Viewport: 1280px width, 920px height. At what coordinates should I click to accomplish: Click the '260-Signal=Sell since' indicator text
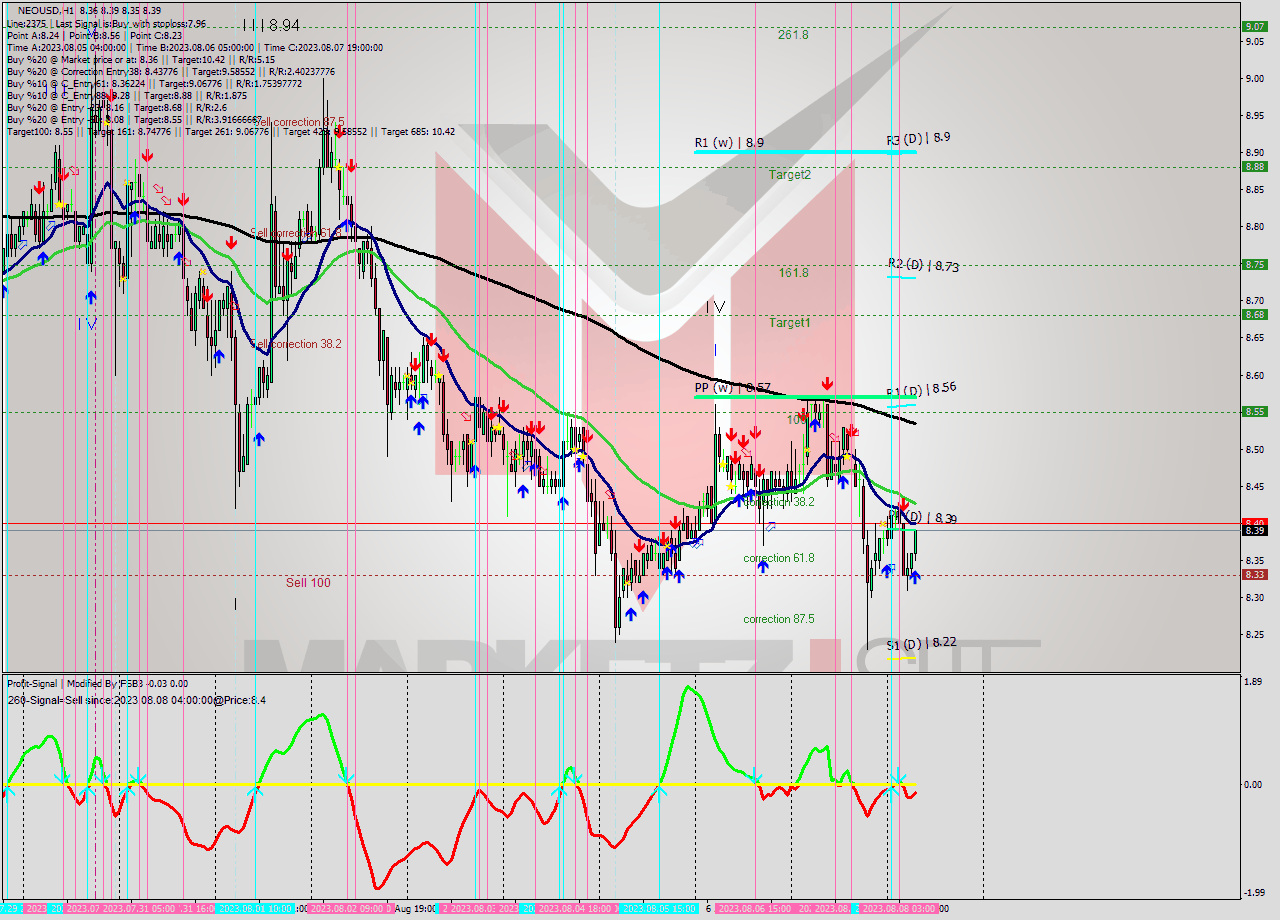136,700
